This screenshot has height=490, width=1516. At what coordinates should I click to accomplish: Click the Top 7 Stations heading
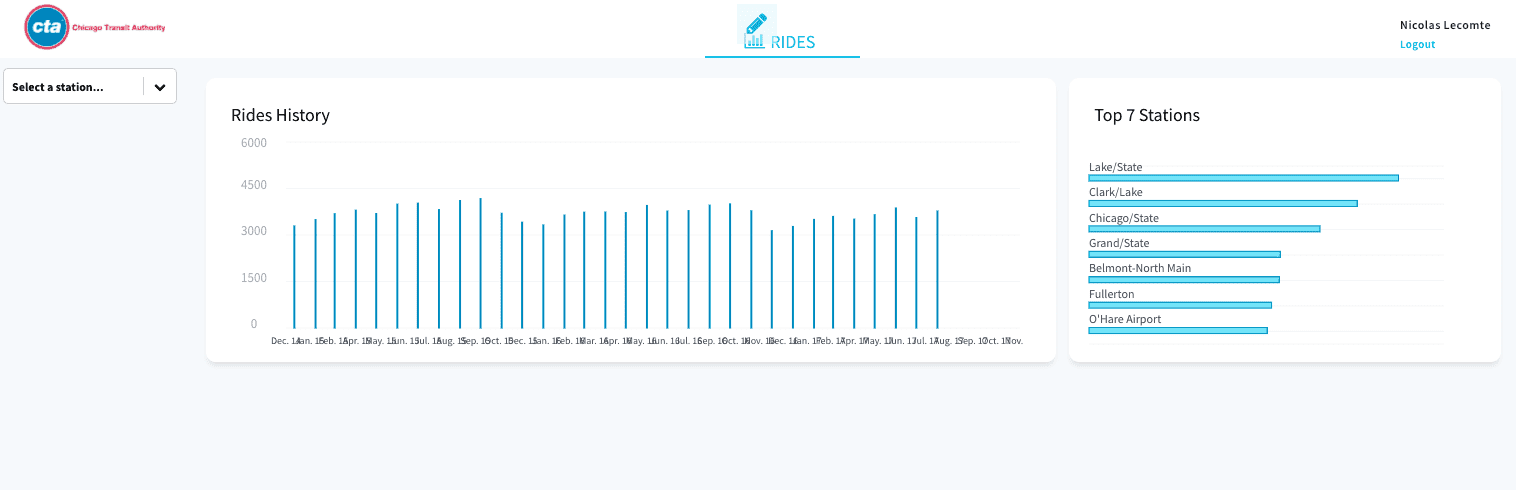pos(1147,115)
